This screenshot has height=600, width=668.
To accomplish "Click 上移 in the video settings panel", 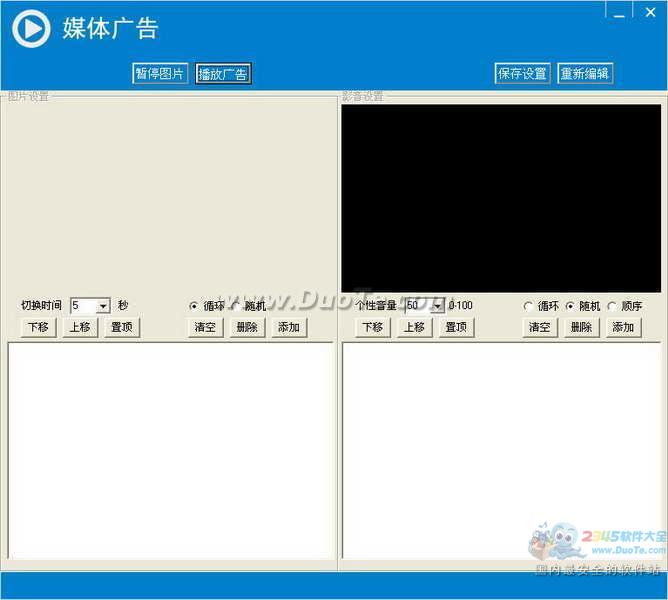I will pyautogui.click(x=414, y=327).
